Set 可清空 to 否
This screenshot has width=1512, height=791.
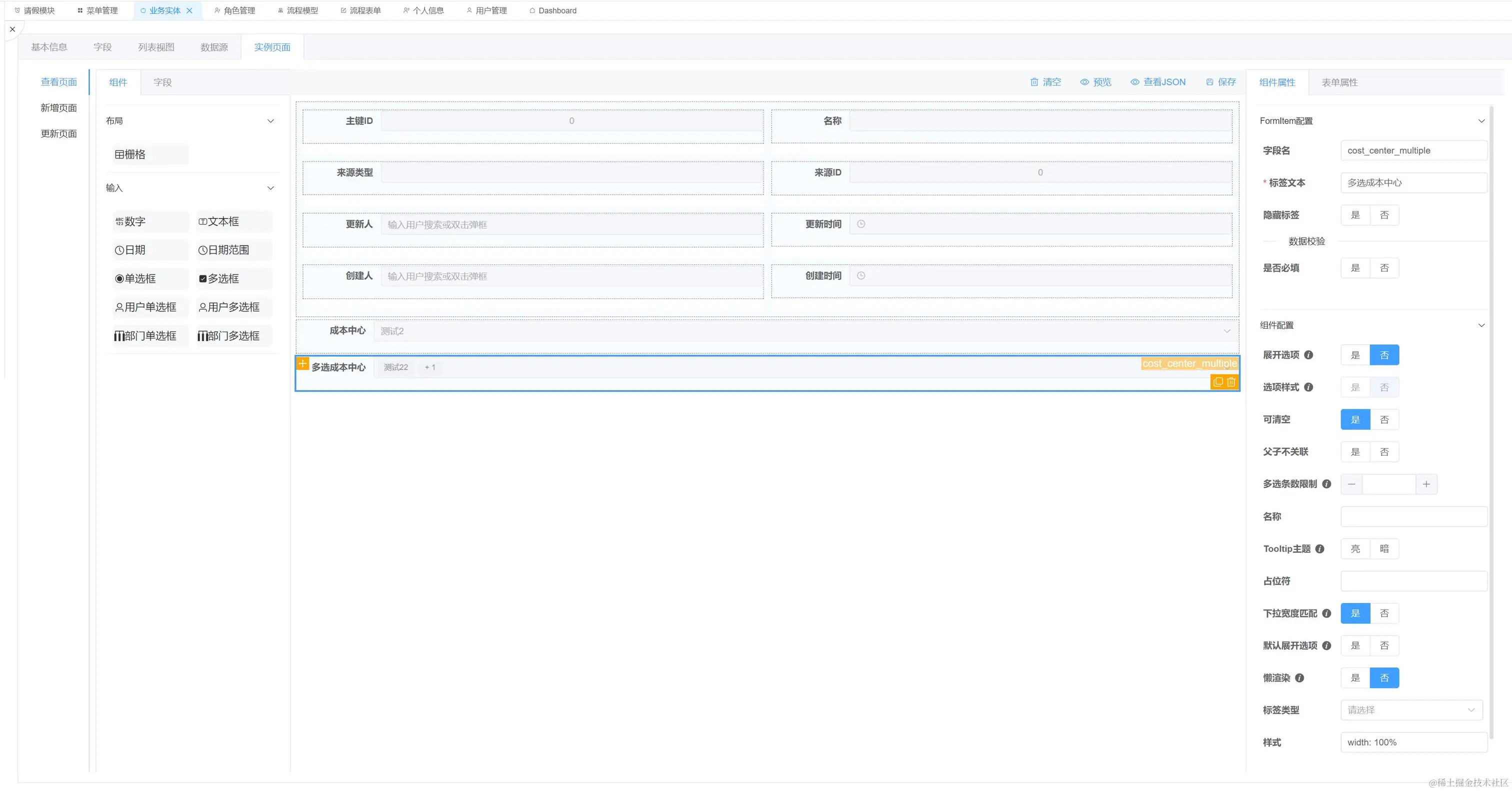click(x=1384, y=419)
